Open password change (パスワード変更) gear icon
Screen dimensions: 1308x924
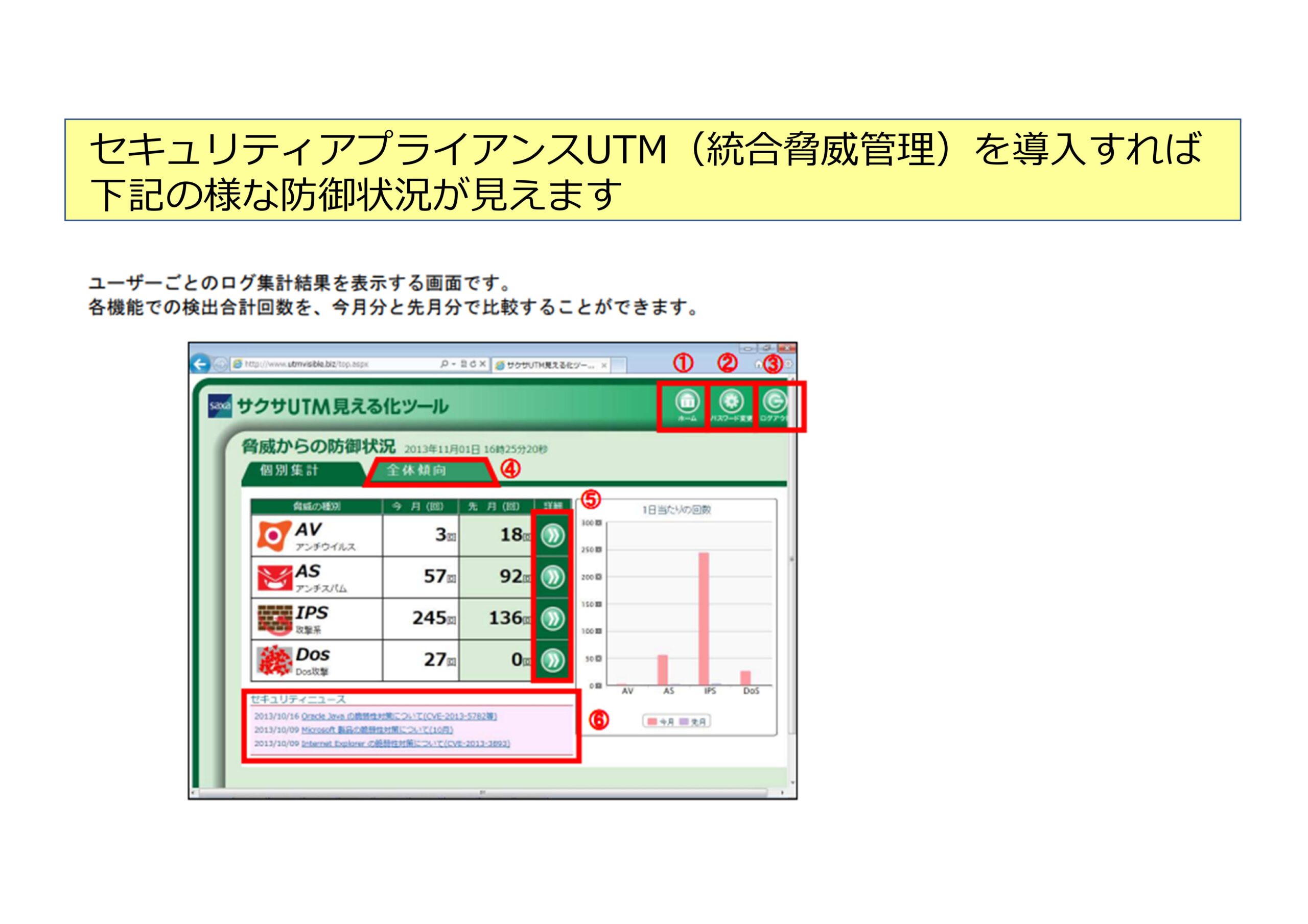tap(731, 401)
